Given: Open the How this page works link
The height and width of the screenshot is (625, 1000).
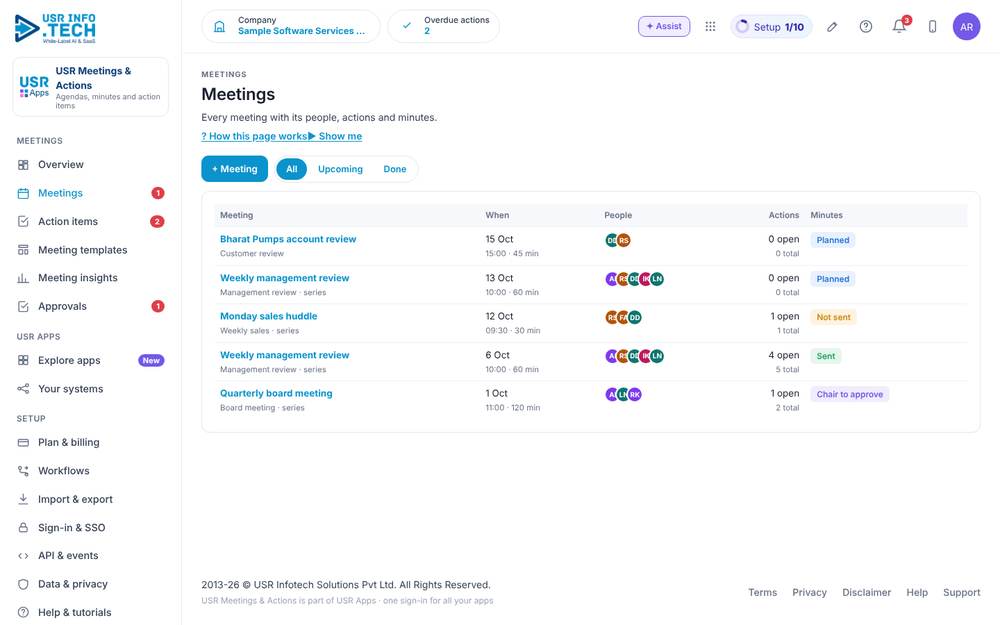Looking at the screenshot, I should point(254,136).
